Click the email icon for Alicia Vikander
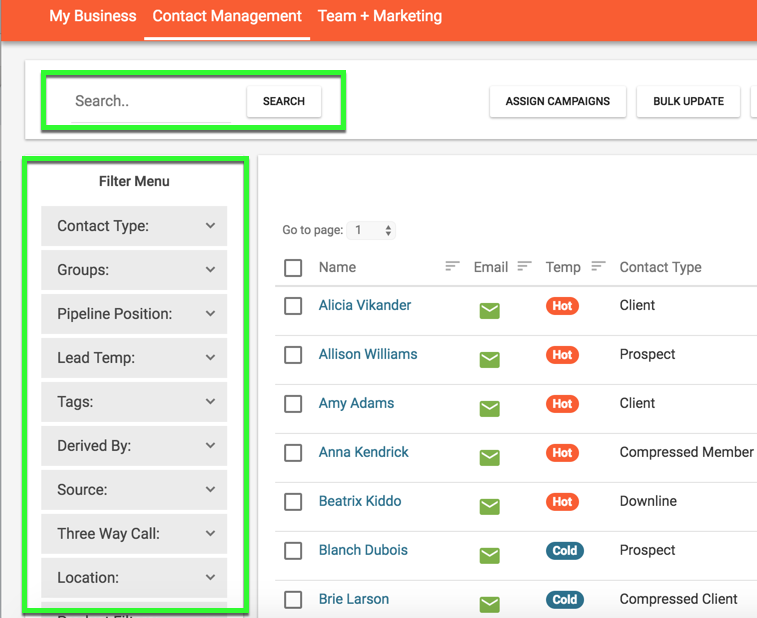757x618 pixels. pos(489,311)
